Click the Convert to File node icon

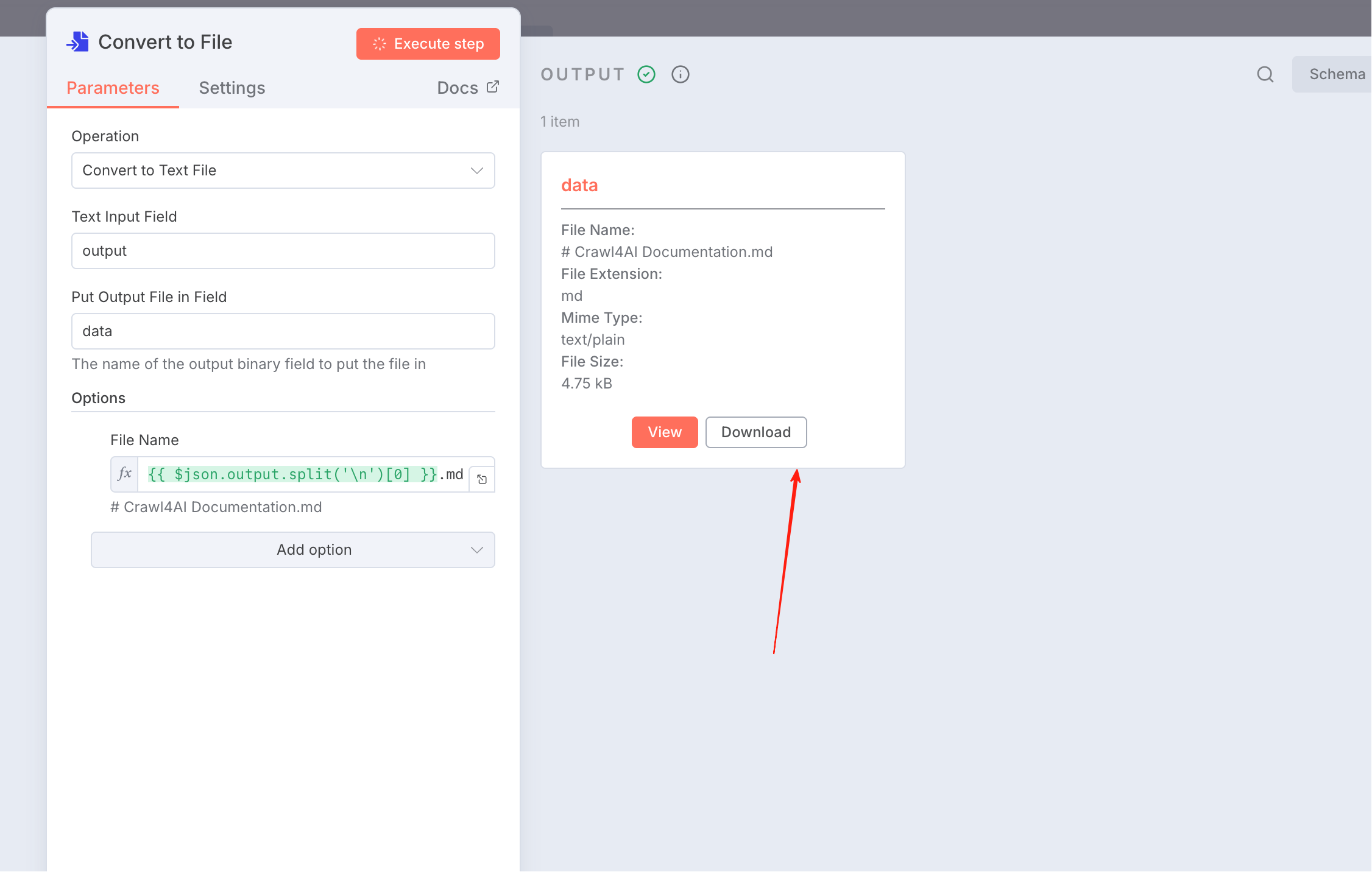point(78,42)
